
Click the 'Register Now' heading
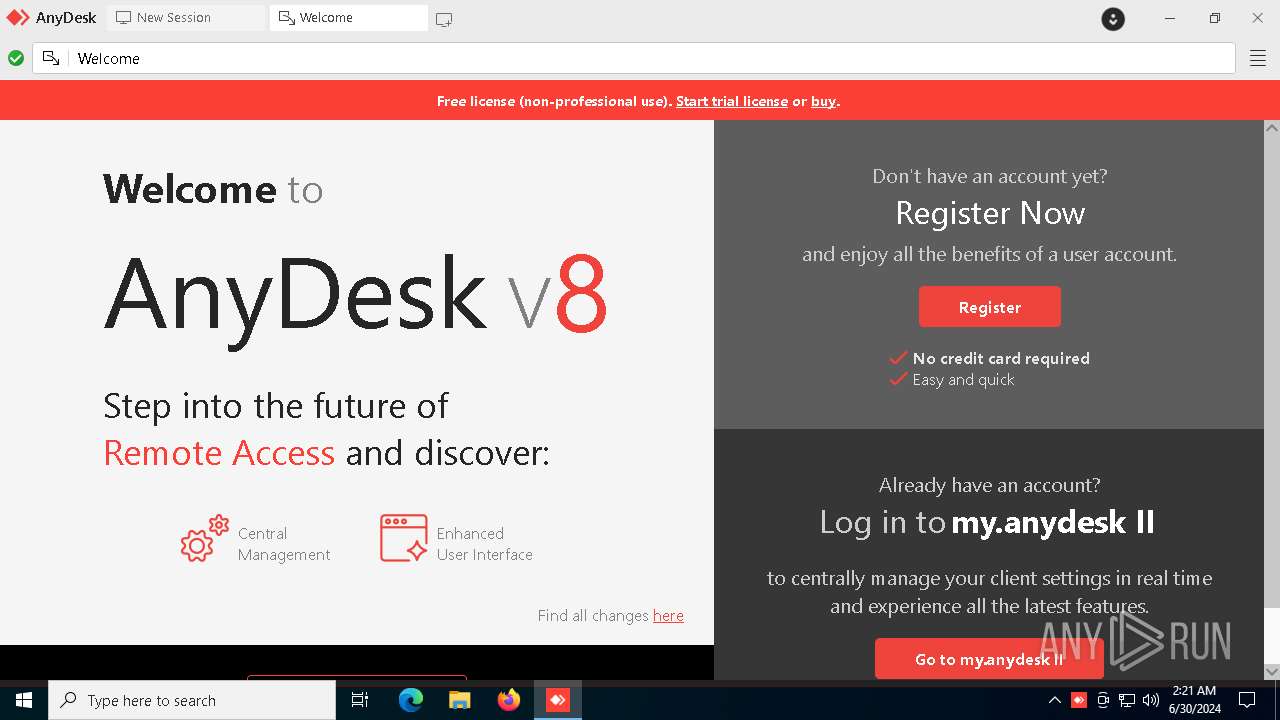pos(990,213)
